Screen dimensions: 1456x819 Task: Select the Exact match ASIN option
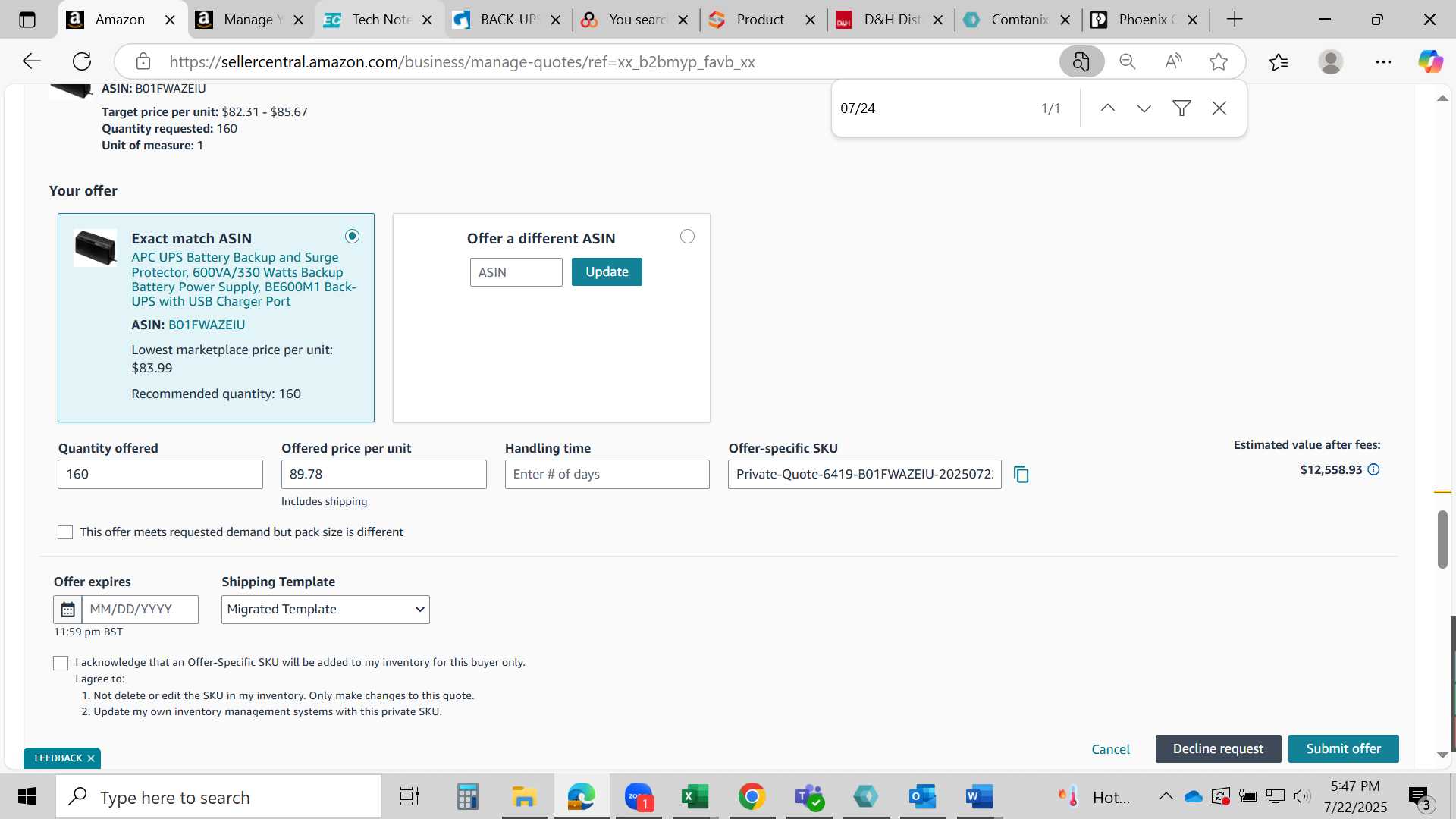coord(352,237)
